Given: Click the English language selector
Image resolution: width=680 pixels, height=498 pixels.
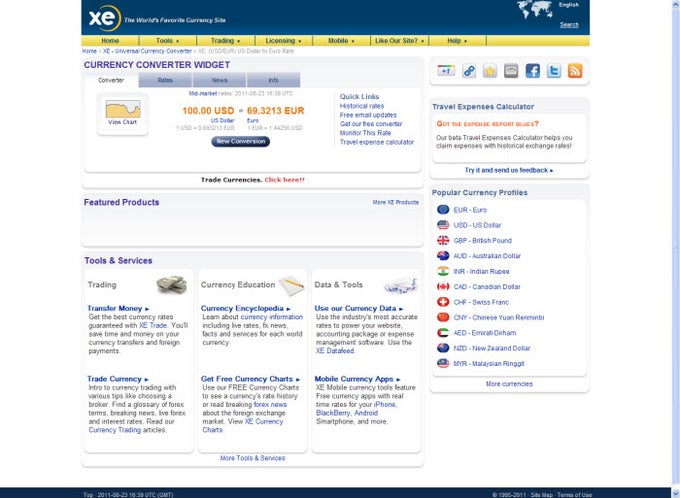Looking at the screenshot, I should [569, 5].
